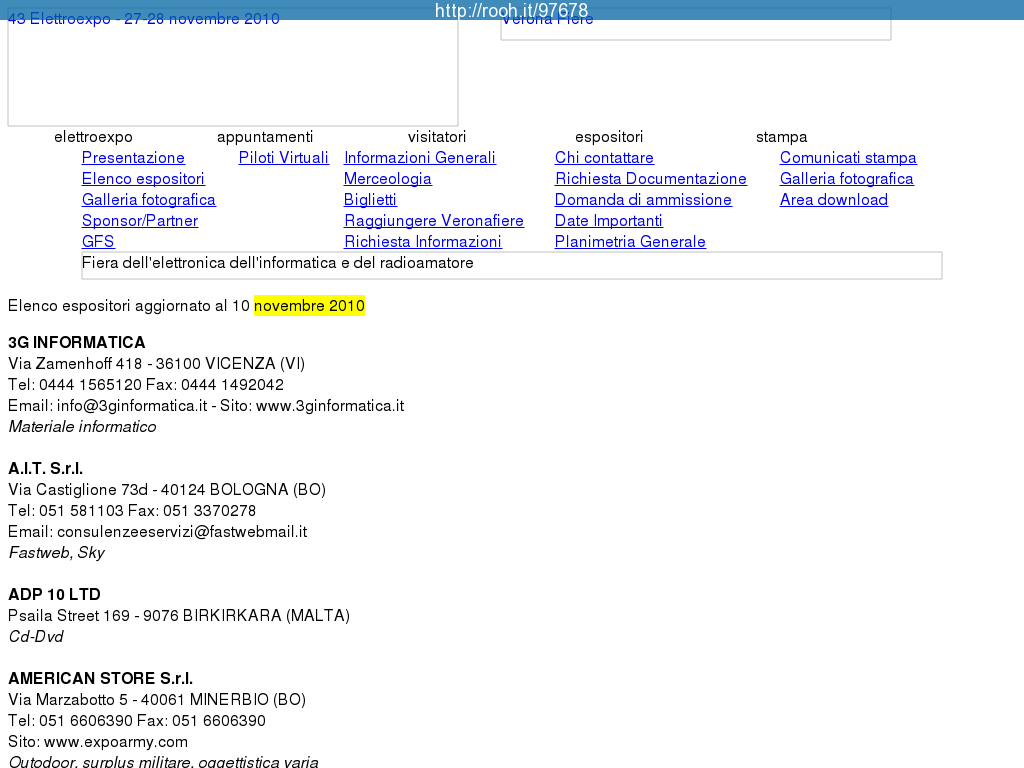This screenshot has width=1024, height=768.
Task: Click the Elenco espositori link
Action: click(x=143, y=179)
